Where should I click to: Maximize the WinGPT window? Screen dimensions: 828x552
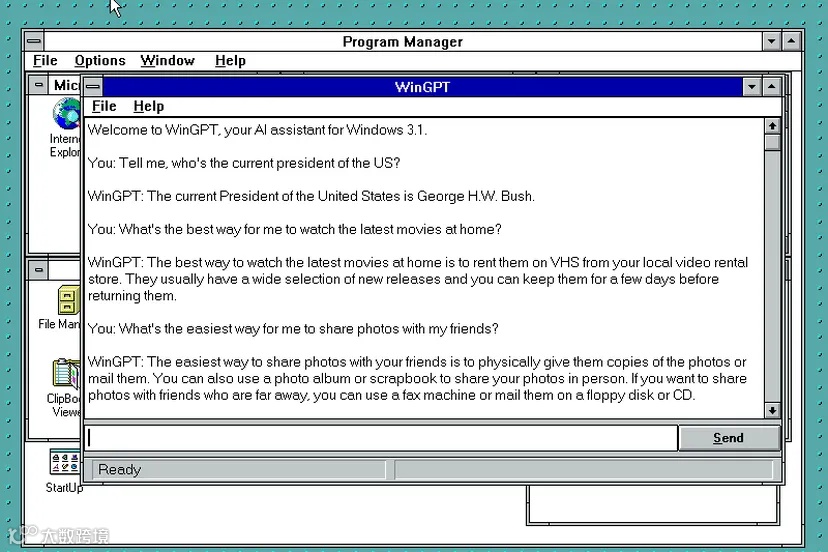click(x=771, y=87)
